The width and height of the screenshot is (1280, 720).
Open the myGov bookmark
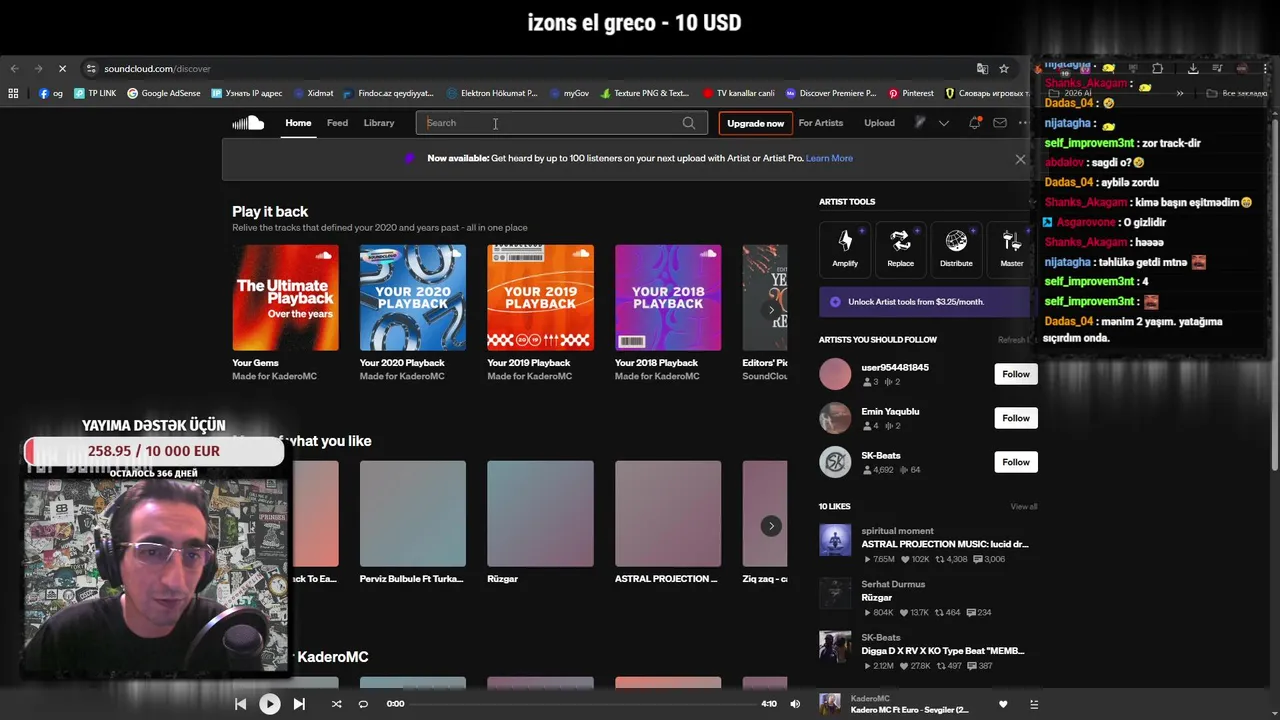point(569,93)
